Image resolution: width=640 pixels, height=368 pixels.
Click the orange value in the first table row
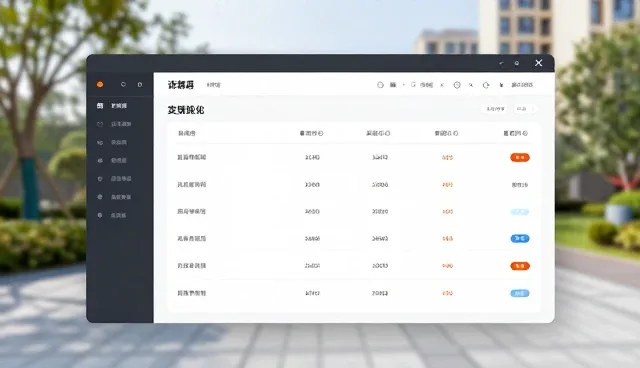click(447, 157)
